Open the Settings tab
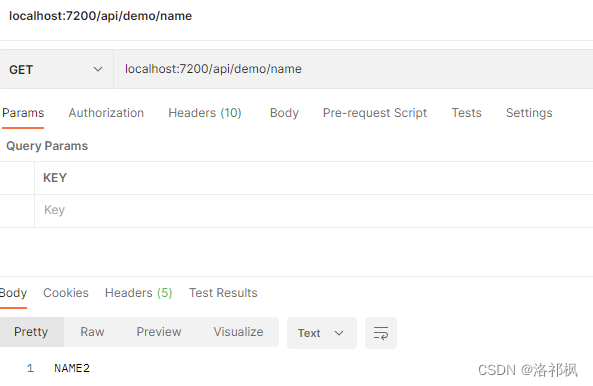593x386 pixels. pos(529,113)
